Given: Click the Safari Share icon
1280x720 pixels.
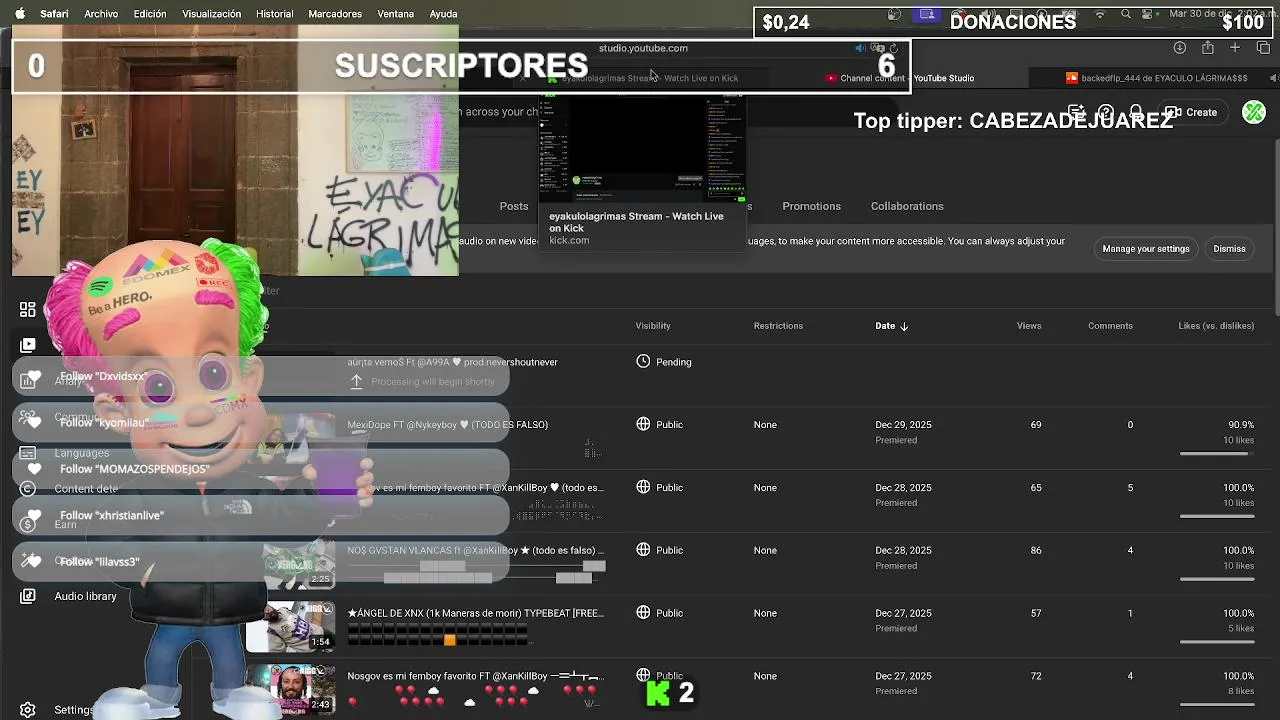Looking at the screenshot, I should (x=1208, y=48).
